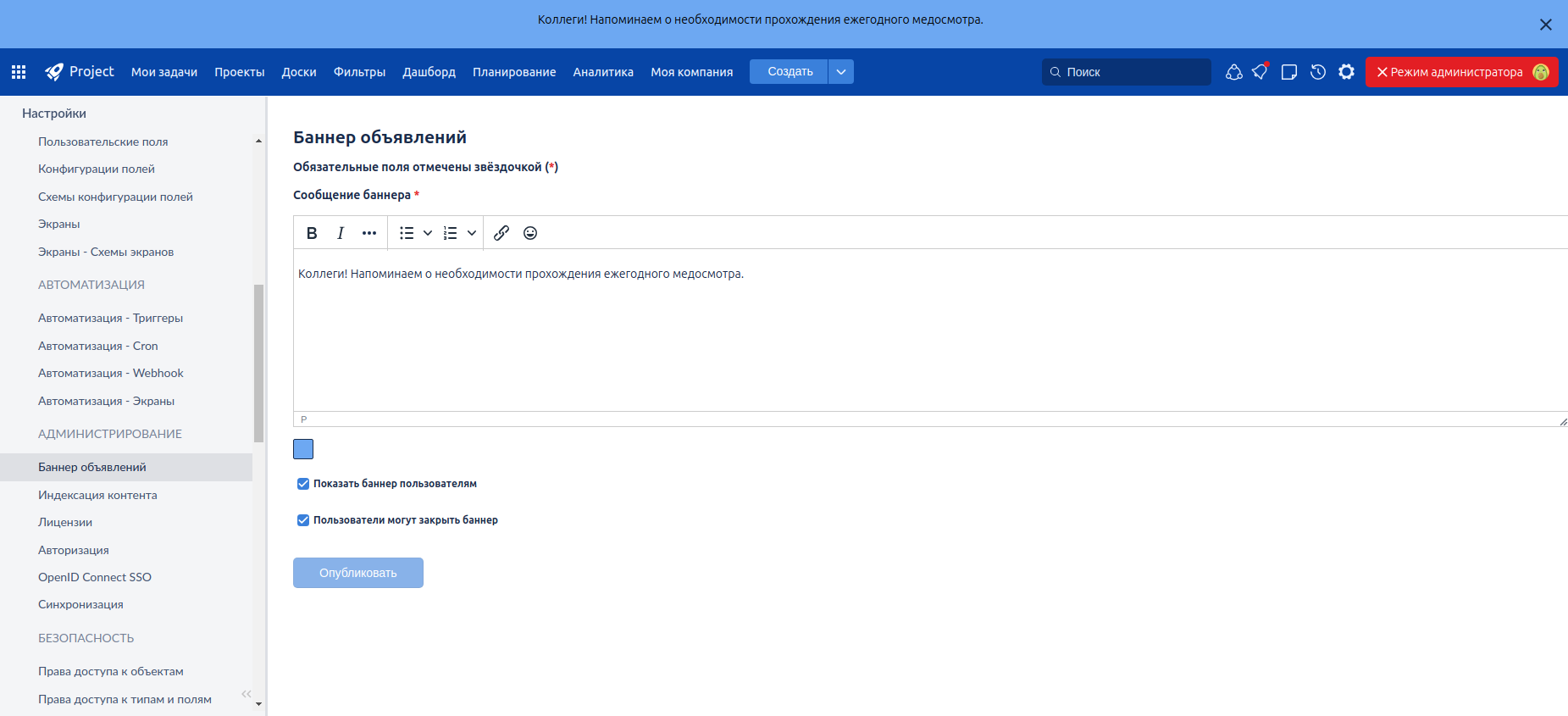Uncheck 'Пользователи могут закрыть баннер' checkbox
1568x716 pixels.
point(303,520)
